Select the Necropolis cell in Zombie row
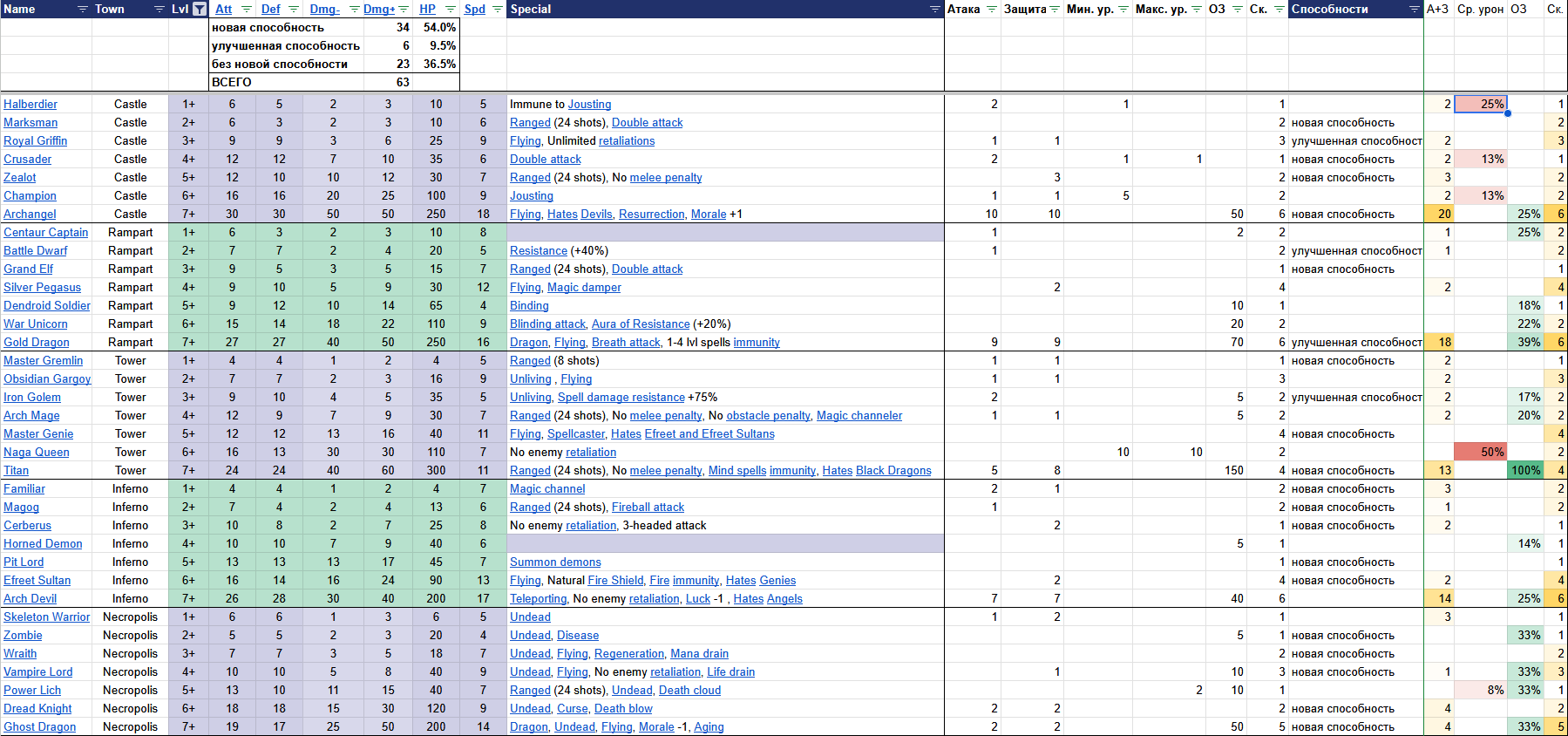Viewport: 1568px width, 736px height. point(130,635)
